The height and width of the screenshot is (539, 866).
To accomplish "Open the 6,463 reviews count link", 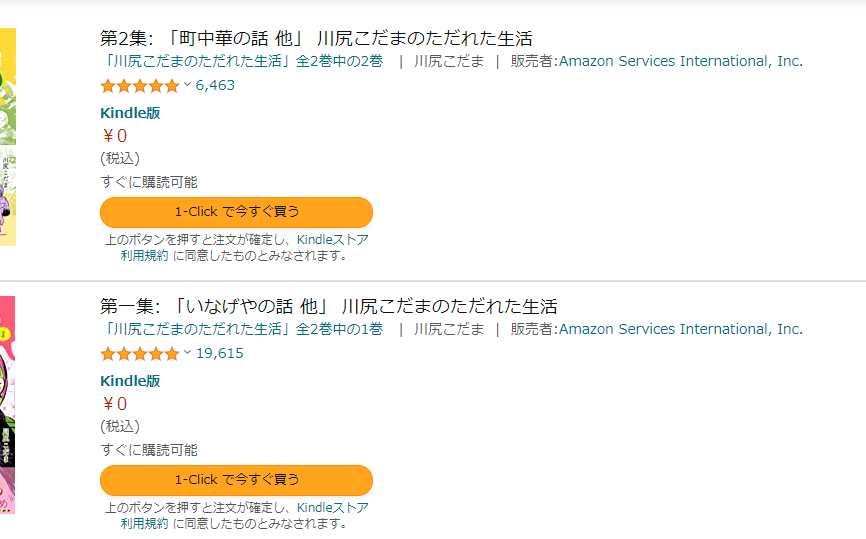I will click(x=215, y=86).
